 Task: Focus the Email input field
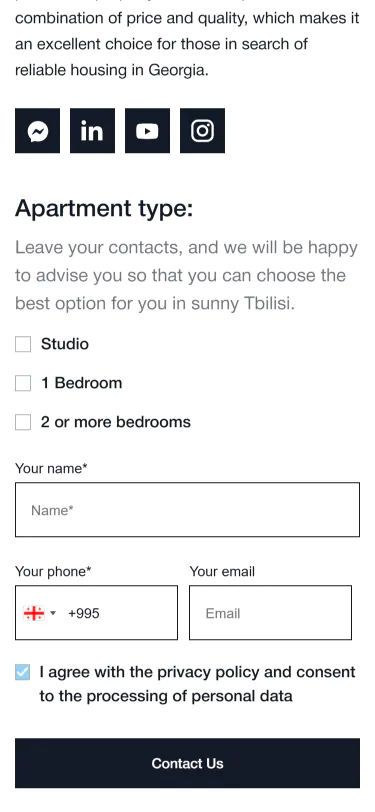[x=270, y=613]
